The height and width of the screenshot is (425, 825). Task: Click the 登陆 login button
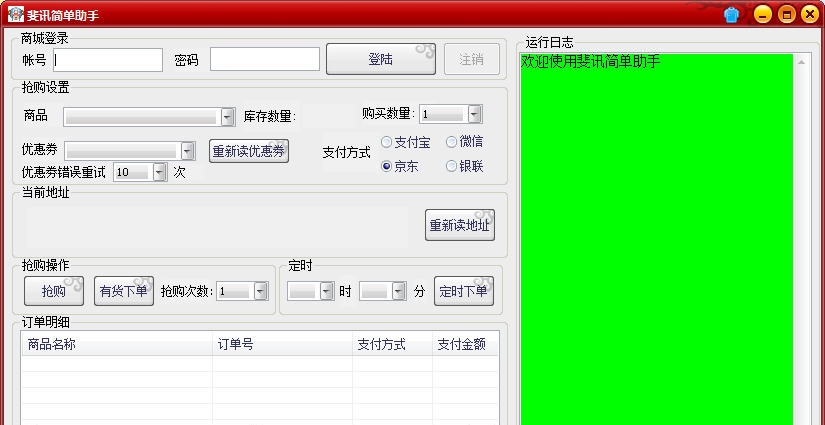tap(381, 59)
